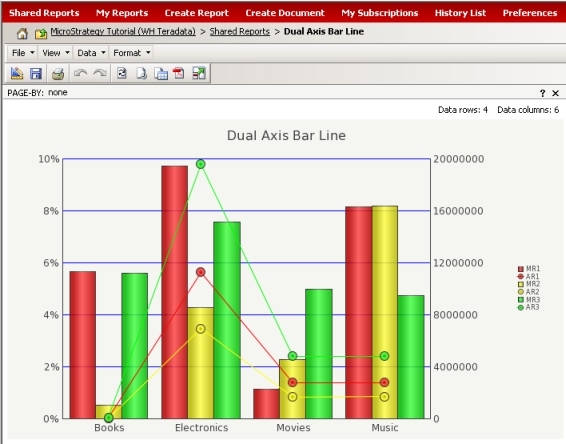Screen dimensions: 566x444
Task: Print the report using printer icon
Action: 58,74
